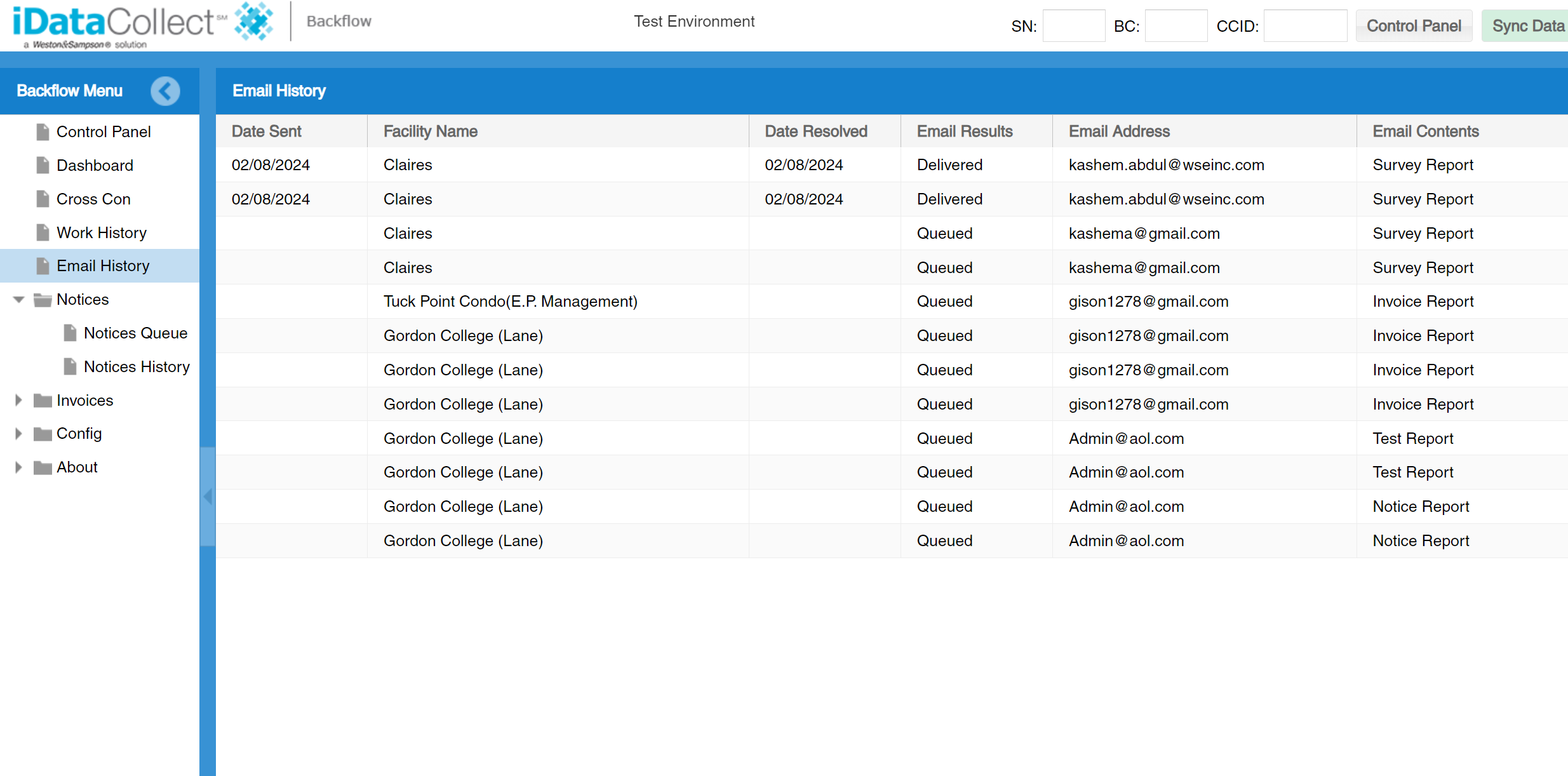Click the Control Panel button in header
Image resolution: width=1568 pixels, height=776 pixels.
tap(1414, 26)
